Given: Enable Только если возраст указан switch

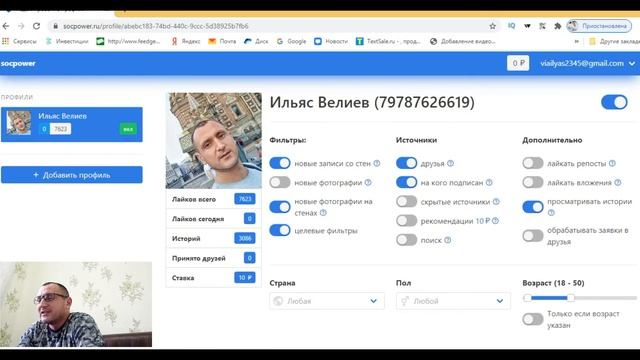Looking at the screenshot, I should pyautogui.click(x=533, y=319).
